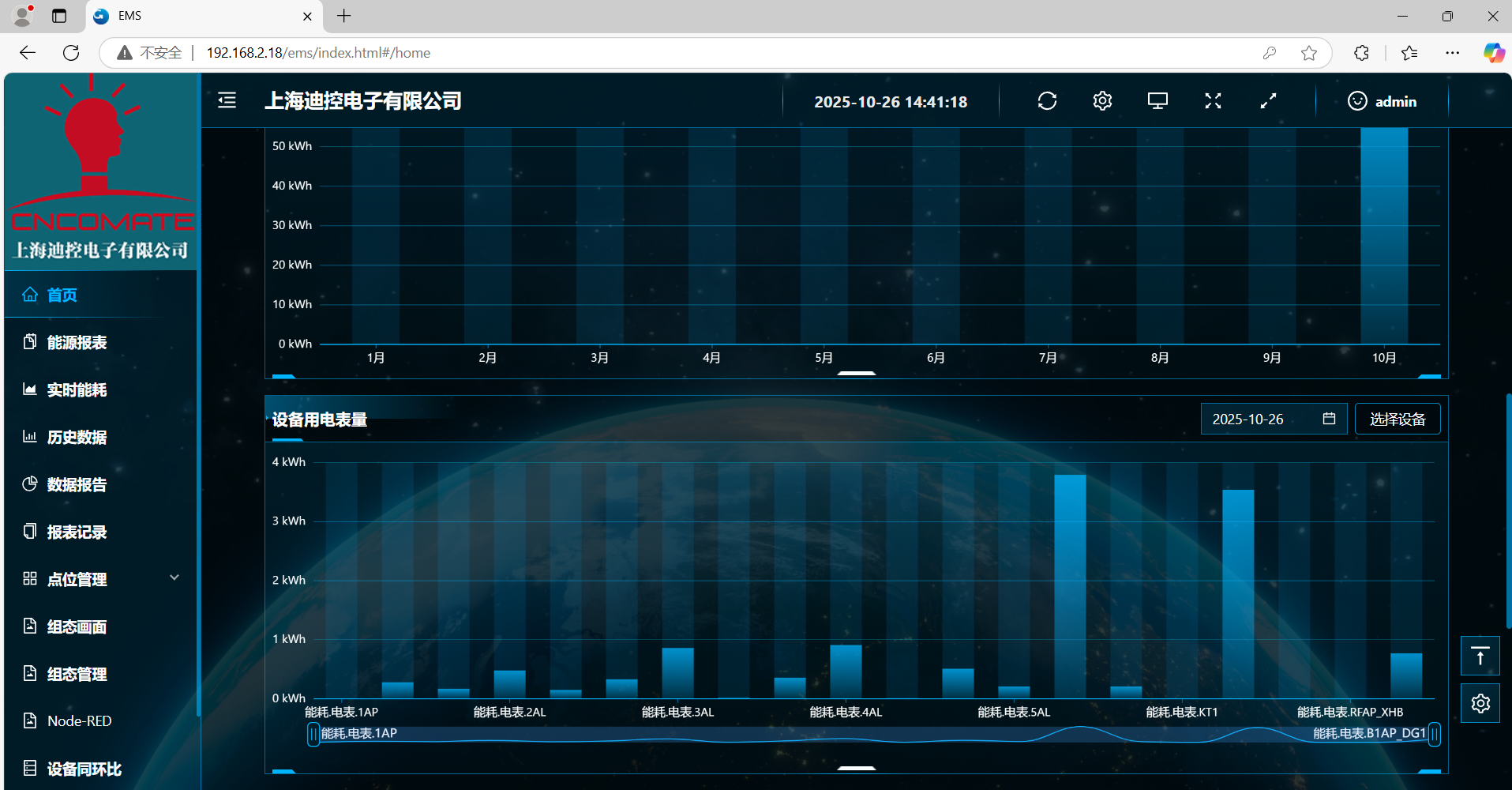Click the browser favorites star icon
The width and height of the screenshot is (1512, 790).
1308,53
